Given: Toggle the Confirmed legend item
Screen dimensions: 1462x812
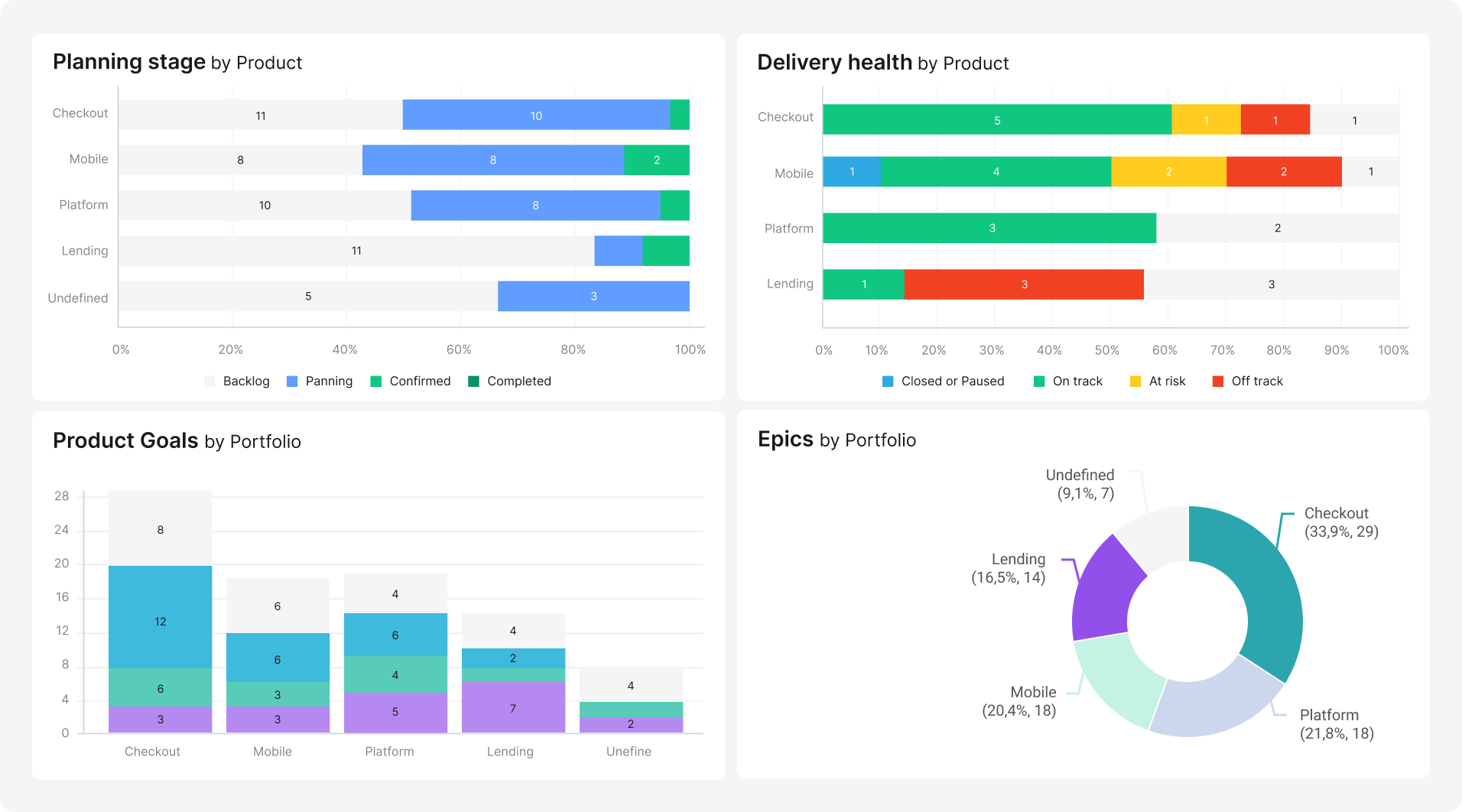Looking at the screenshot, I should (x=411, y=382).
